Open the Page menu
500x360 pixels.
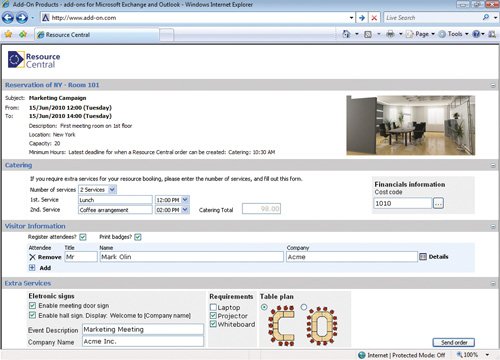tap(420, 34)
